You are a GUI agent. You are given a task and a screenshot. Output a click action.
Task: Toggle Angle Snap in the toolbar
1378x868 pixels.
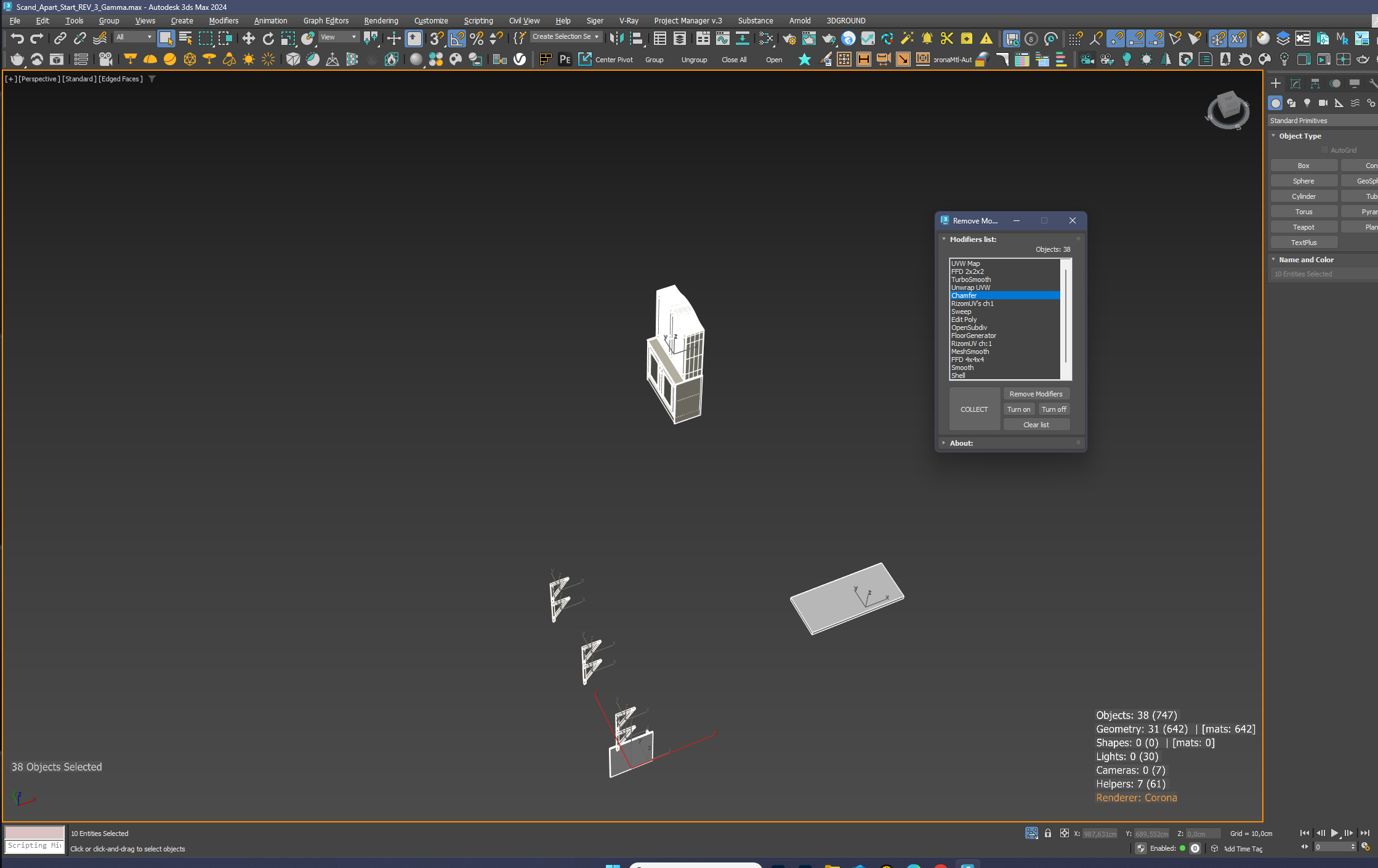coord(456,39)
